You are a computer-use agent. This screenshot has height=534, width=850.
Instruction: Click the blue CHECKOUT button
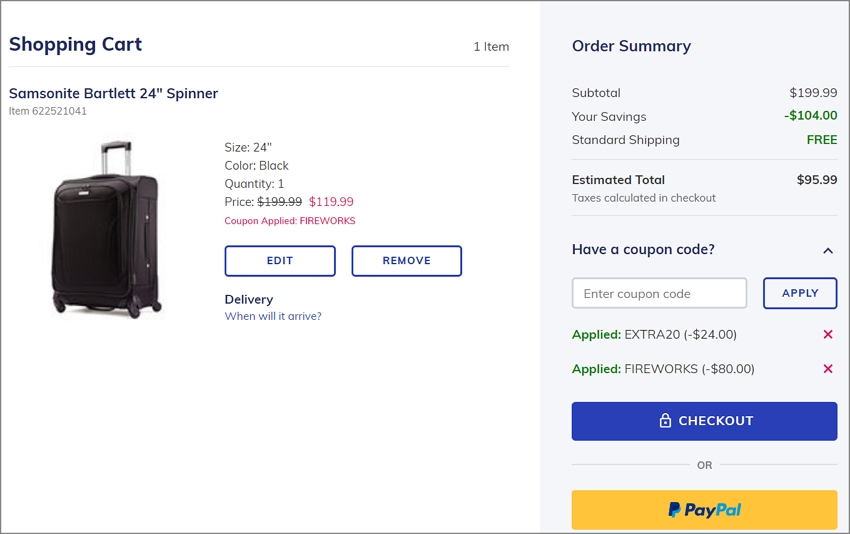[704, 421]
